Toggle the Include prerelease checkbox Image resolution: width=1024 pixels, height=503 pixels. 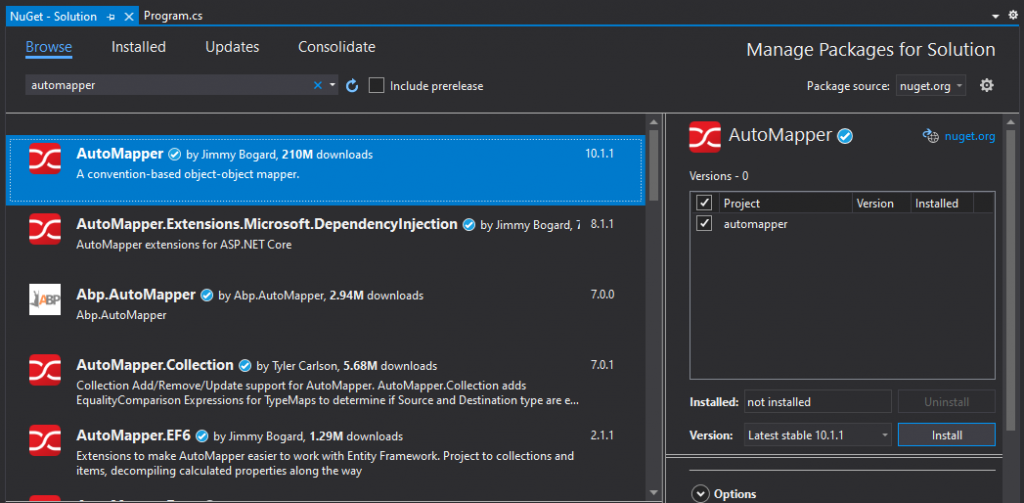point(376,86)
